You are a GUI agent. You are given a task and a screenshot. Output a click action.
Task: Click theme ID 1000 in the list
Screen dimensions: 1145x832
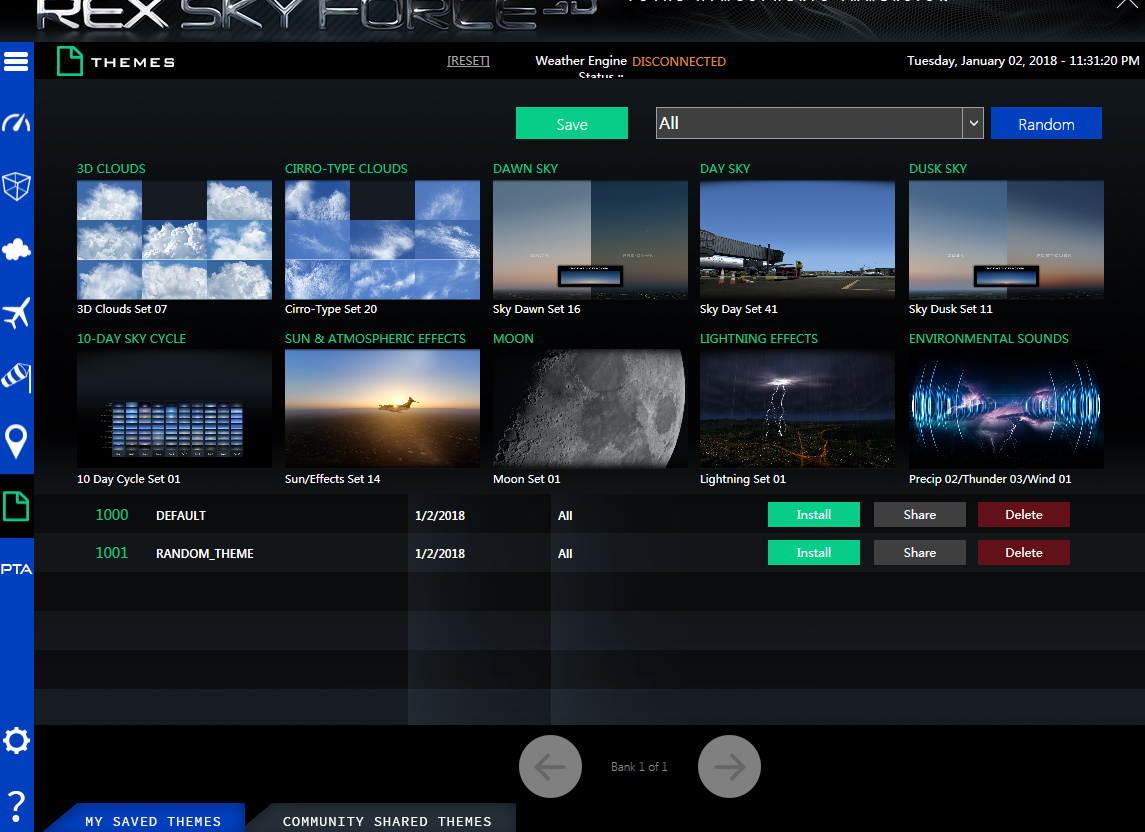112,515
